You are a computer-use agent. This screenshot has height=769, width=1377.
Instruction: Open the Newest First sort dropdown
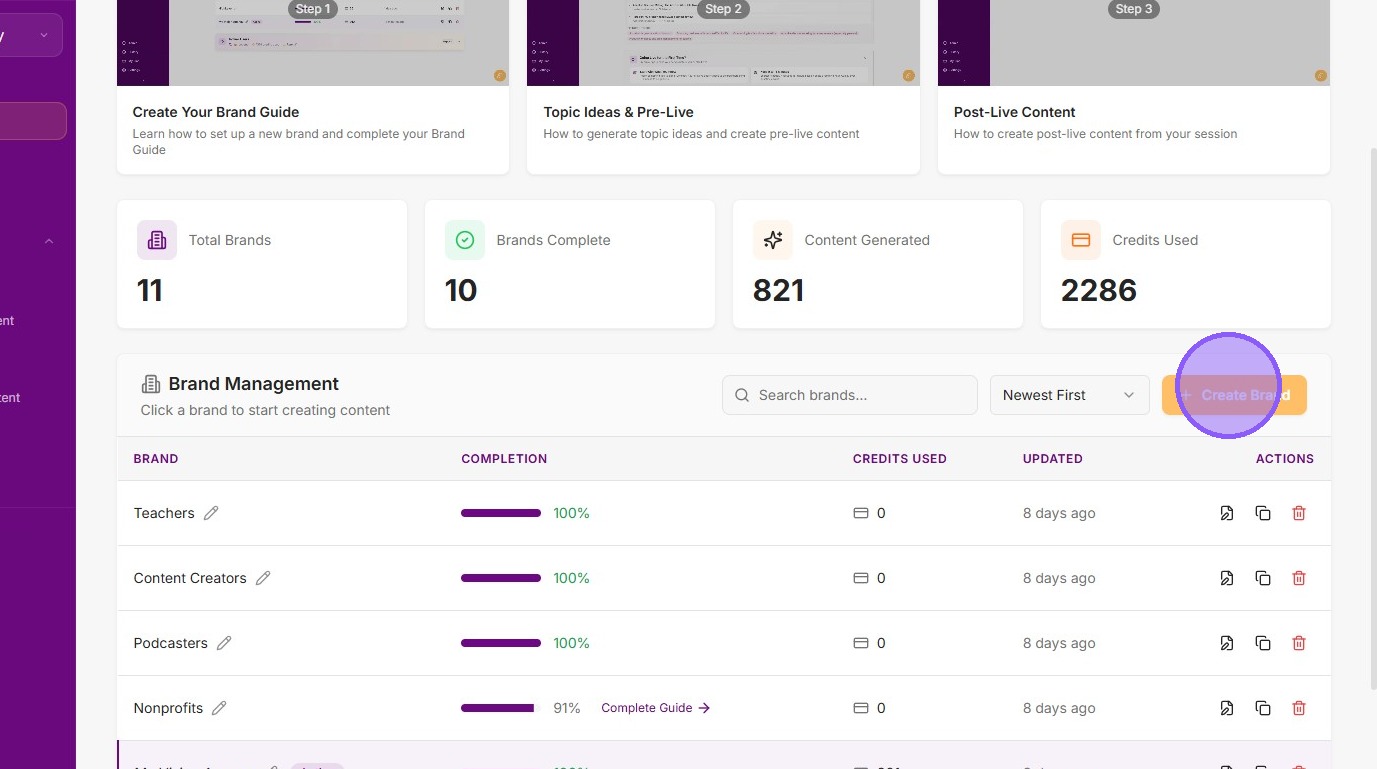(1069, 395)
